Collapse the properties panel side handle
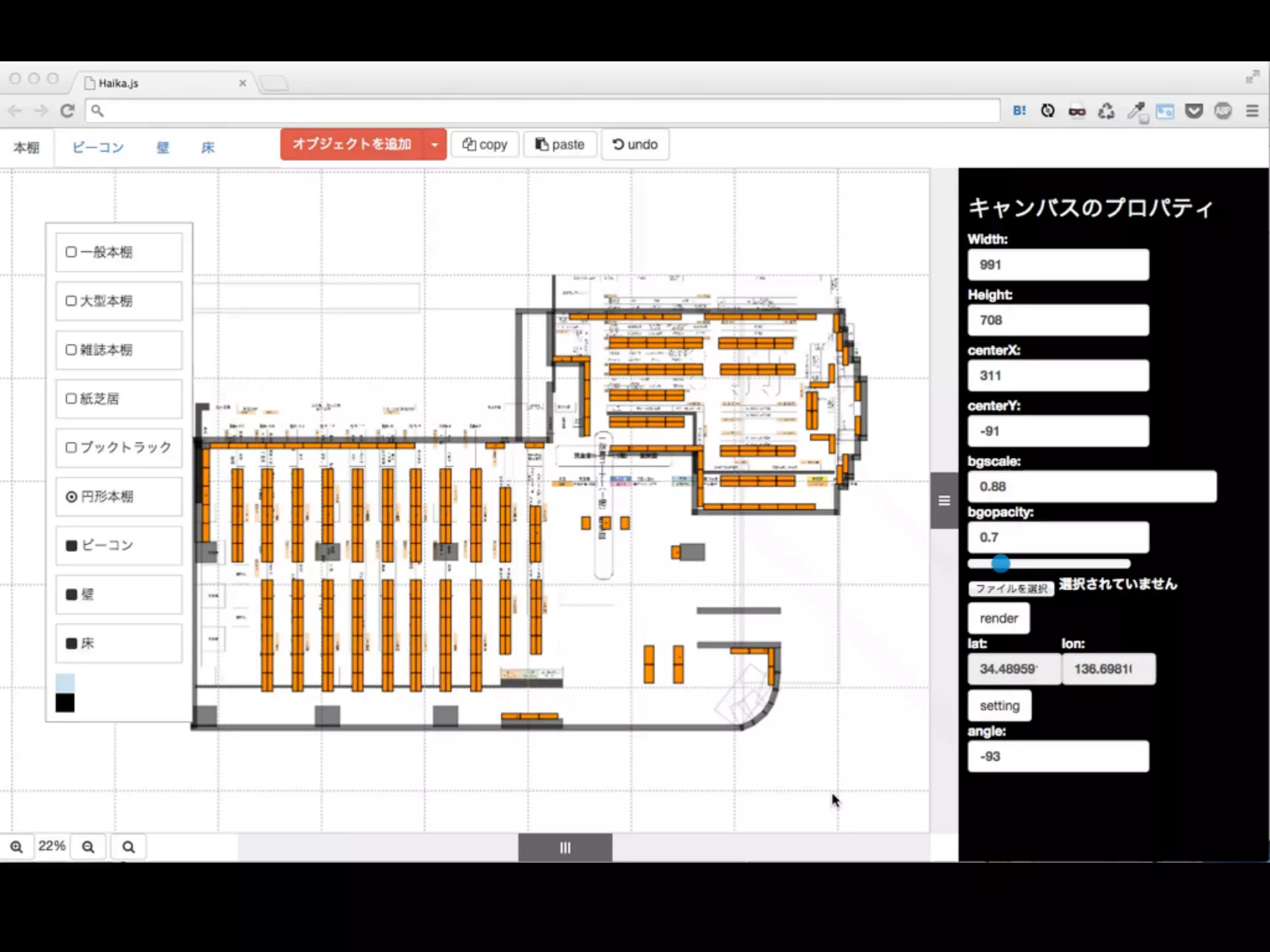The image size is (1270, 952). click(x=944, y=501)
